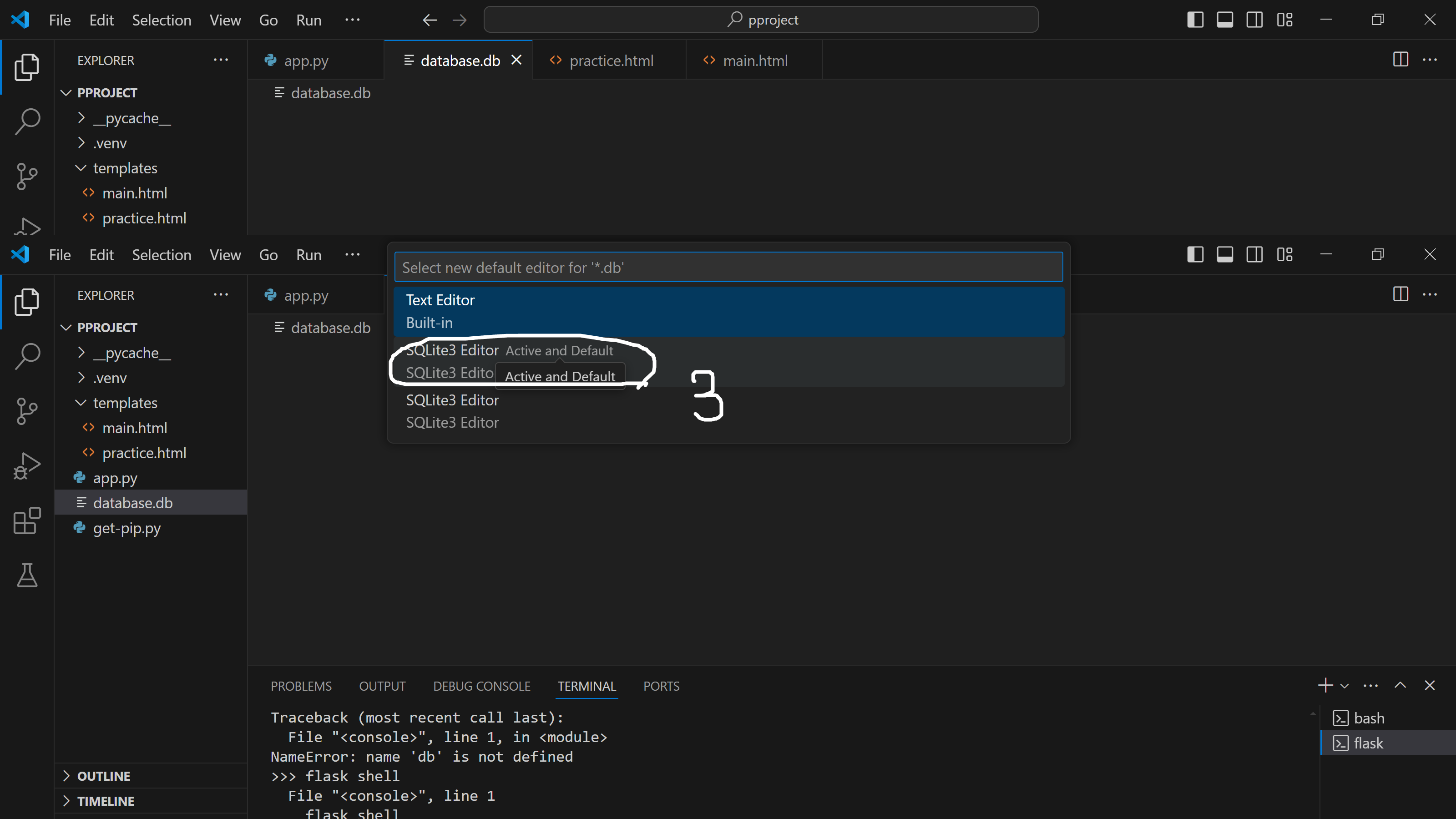
Task: Open terminal panel More Actions menu
Action: click(x=1370, y=686)
